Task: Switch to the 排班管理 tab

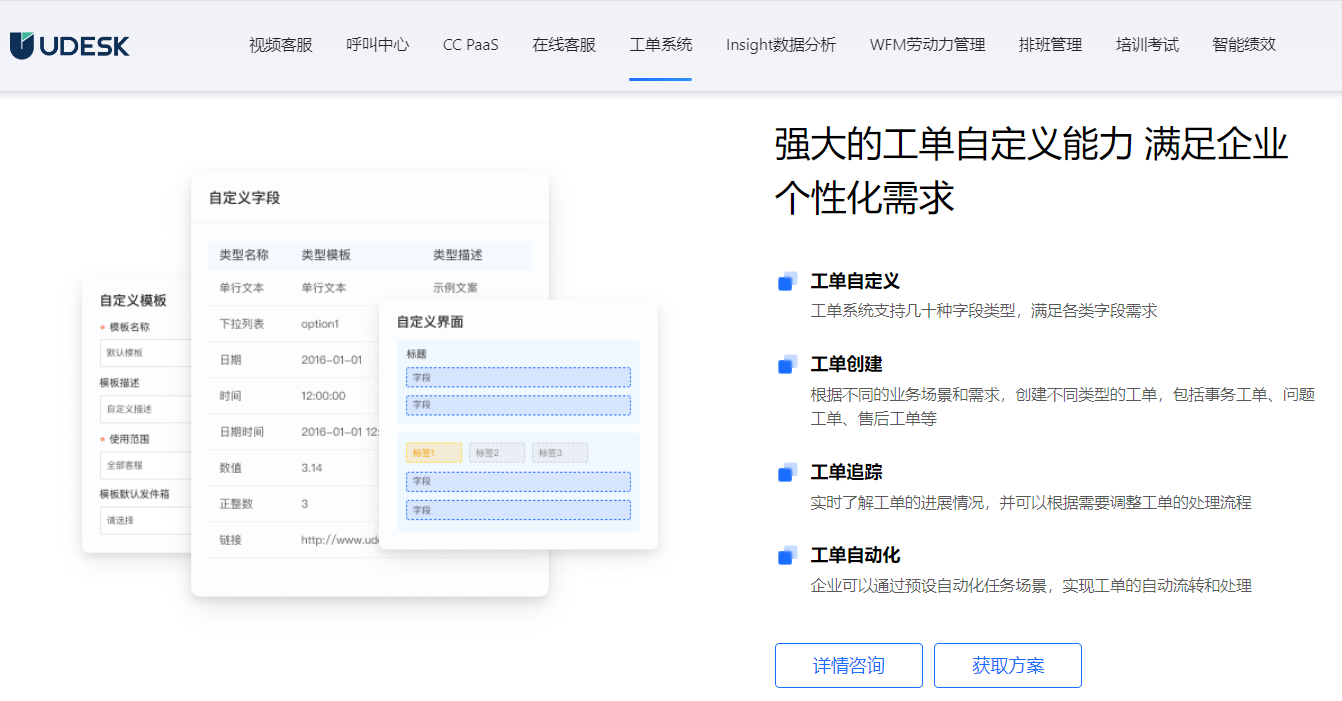Action: (x=1050, y=45)
